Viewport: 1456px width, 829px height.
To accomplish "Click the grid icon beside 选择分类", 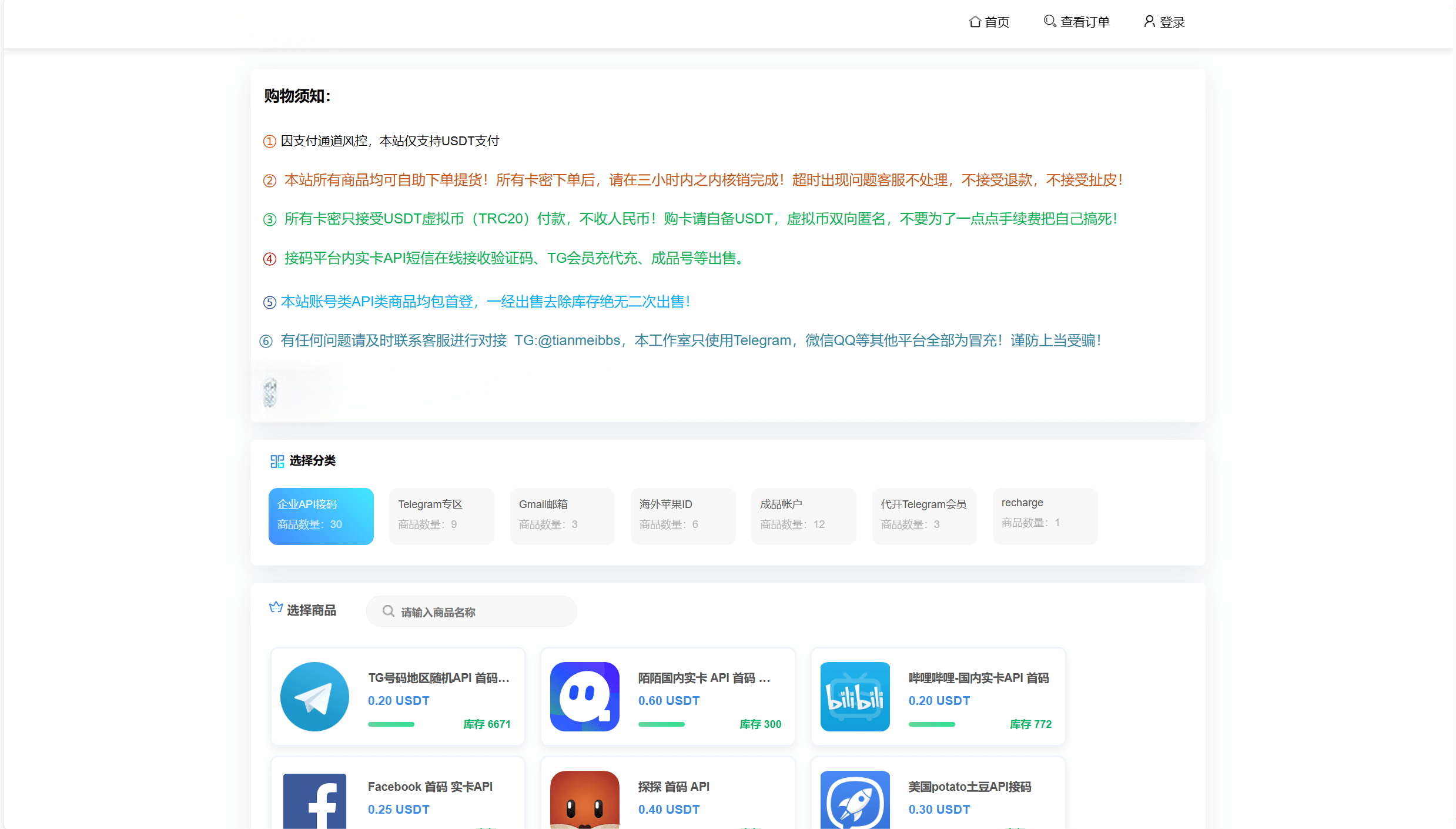I will click(277, 461).
